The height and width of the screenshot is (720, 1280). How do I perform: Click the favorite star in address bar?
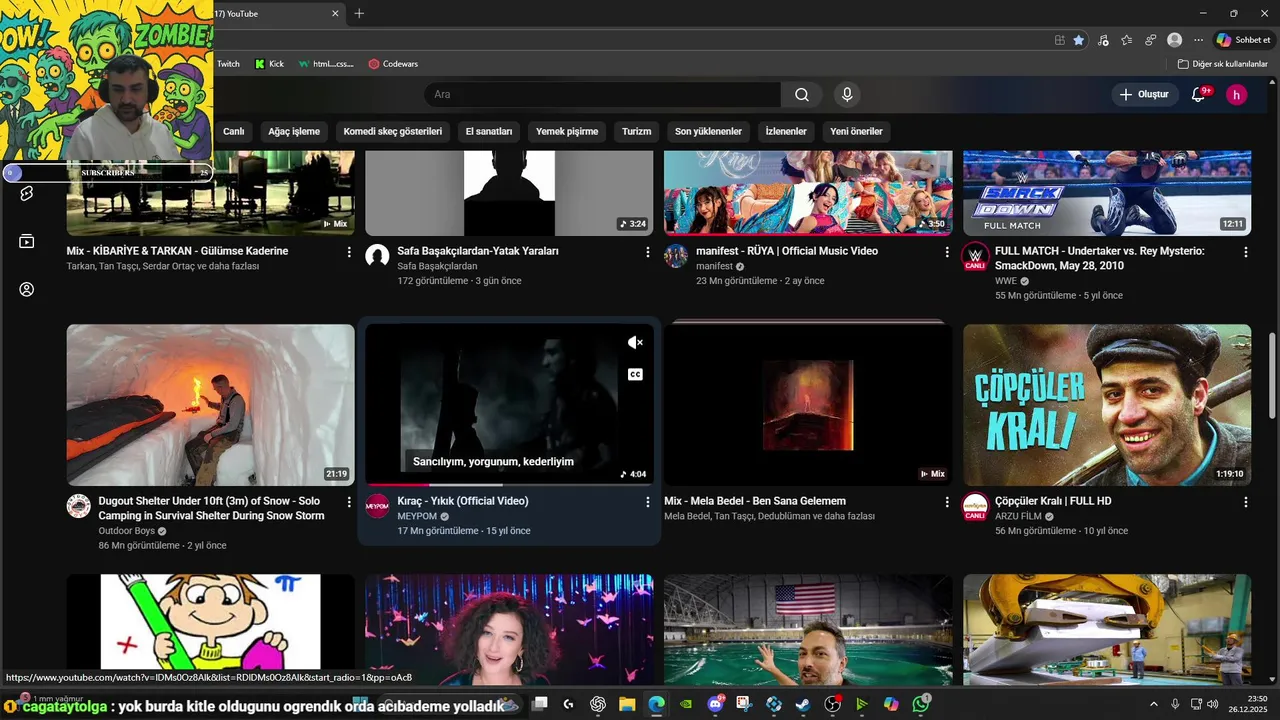pyautogui.click(x=1079, y=40)
